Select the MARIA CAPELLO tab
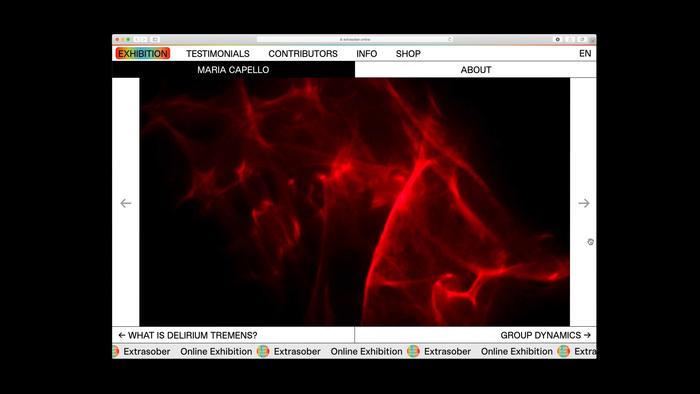 coord(233,70)
